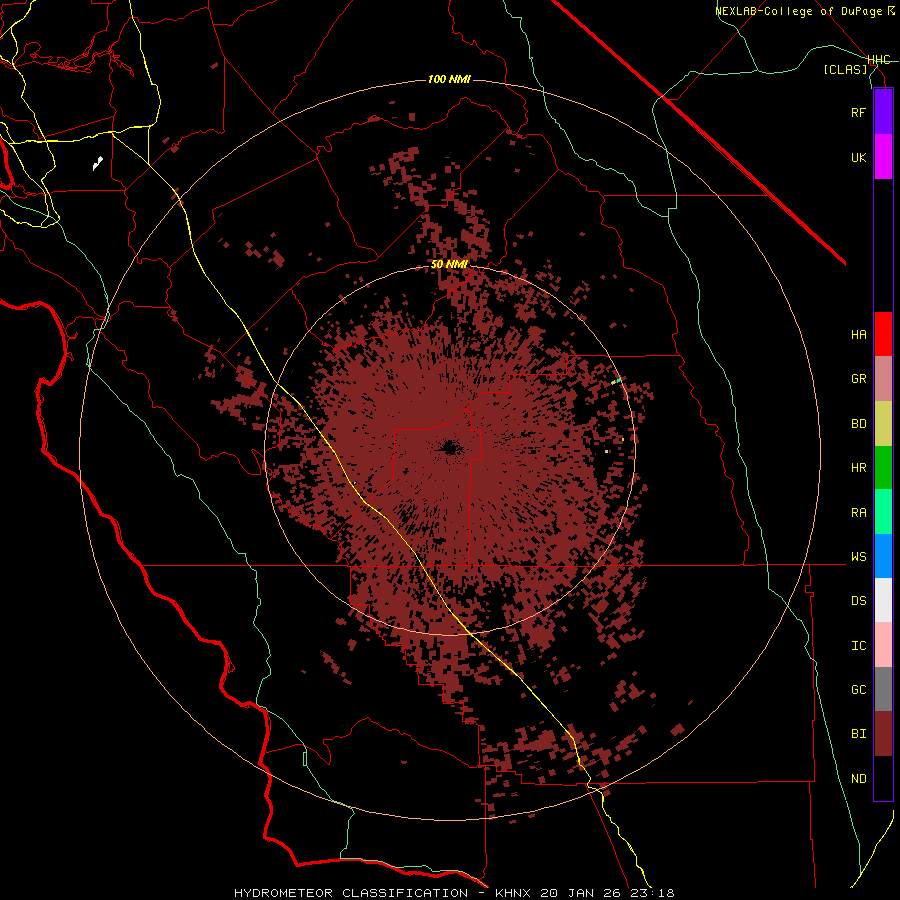The image size is (900, 900).
Task: Click the HR green legend swatch
Action: tap(883, 468)
